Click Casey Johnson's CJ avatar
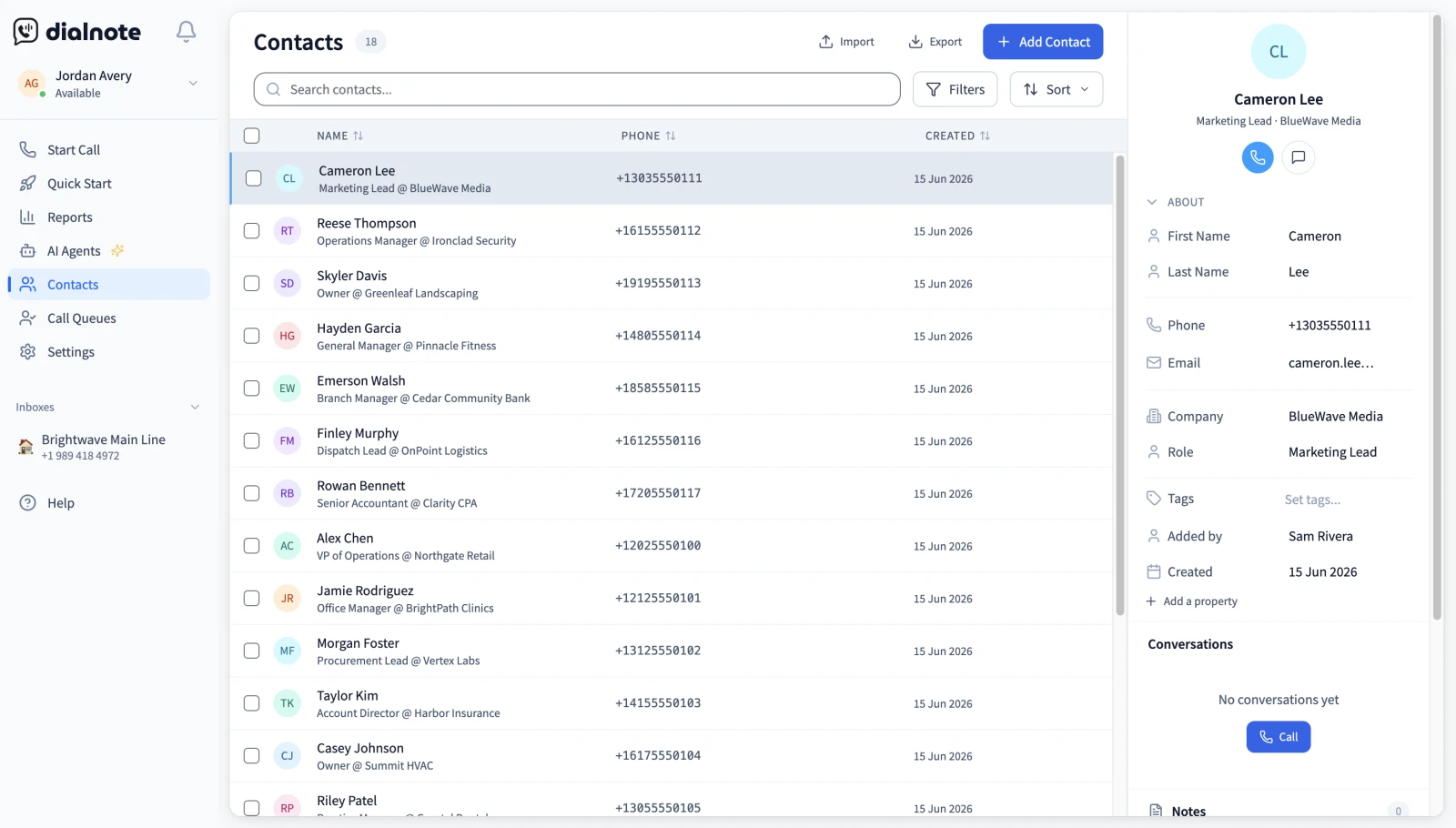Viewport: 1456px width, 828px height. coord(288,756)
